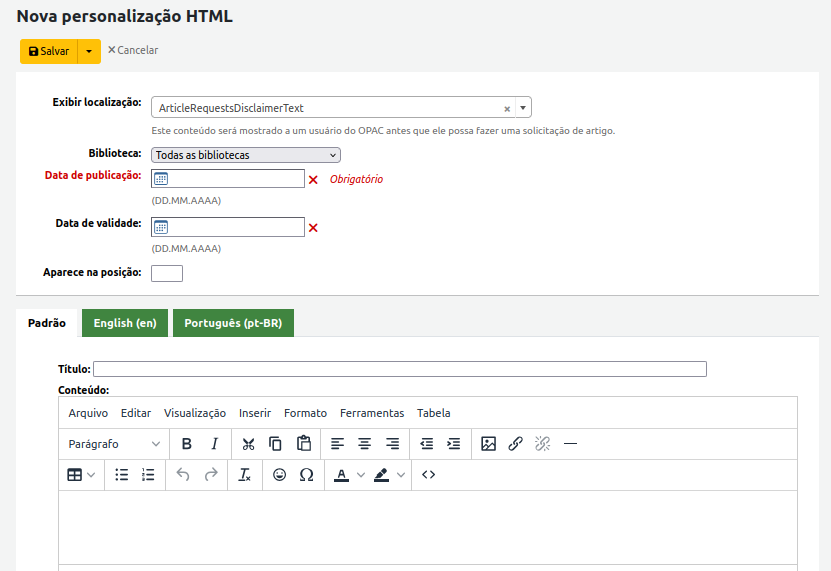Viewport: 831px width, 571px height.
Task: Open text color picker arrow
Action: tap(361, 475)
